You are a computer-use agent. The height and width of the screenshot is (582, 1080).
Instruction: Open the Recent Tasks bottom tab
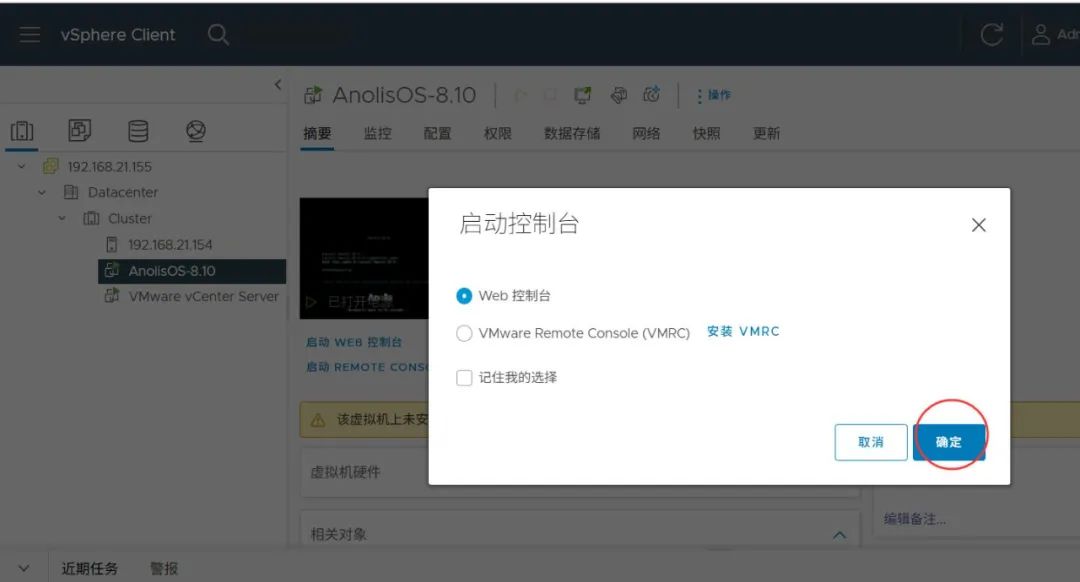[x=90, y=568]
